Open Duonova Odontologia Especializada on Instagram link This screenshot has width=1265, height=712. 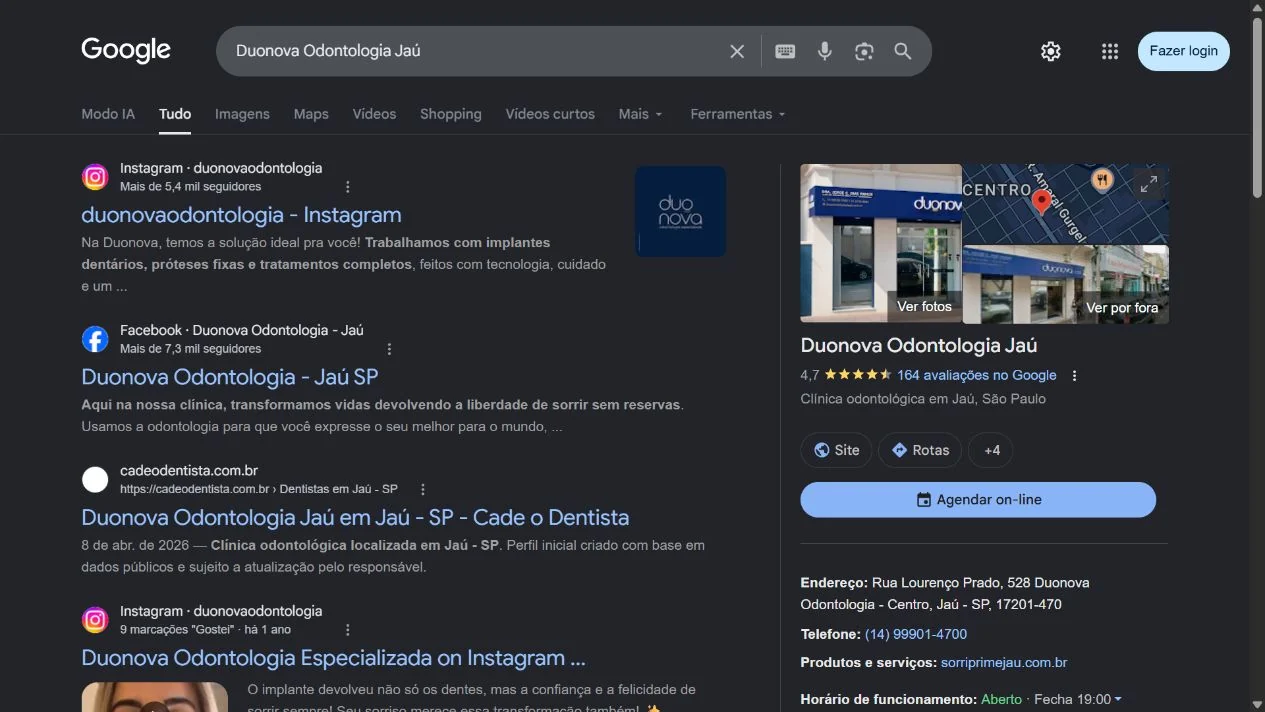point(333,658)
